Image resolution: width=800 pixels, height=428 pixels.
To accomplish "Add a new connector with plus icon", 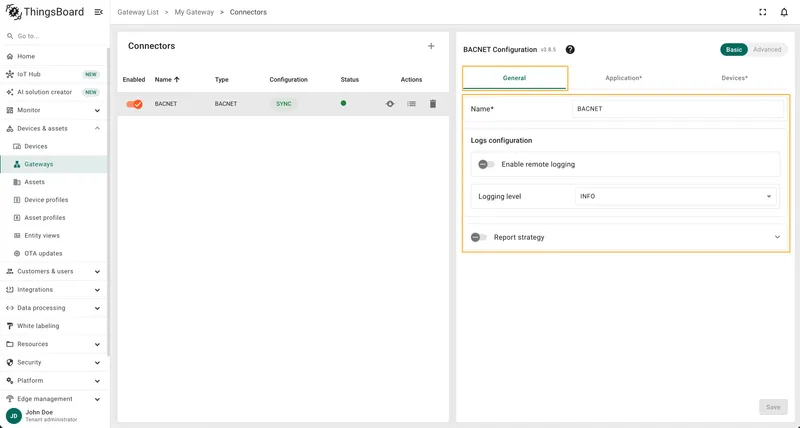I will click(x=431, y=46).
